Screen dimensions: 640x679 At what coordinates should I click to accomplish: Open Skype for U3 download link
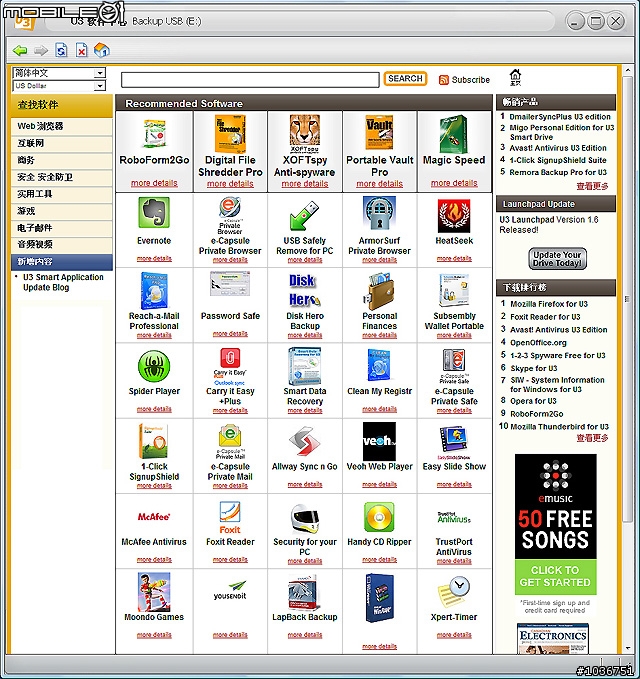point(533,369)
